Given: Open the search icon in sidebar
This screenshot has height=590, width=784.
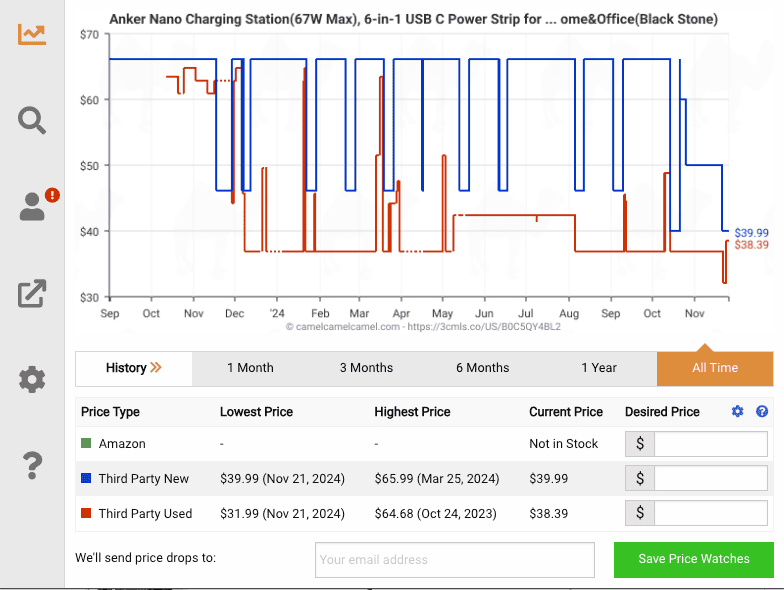Looking at the screenshot, I should click(x=32, y=120).
